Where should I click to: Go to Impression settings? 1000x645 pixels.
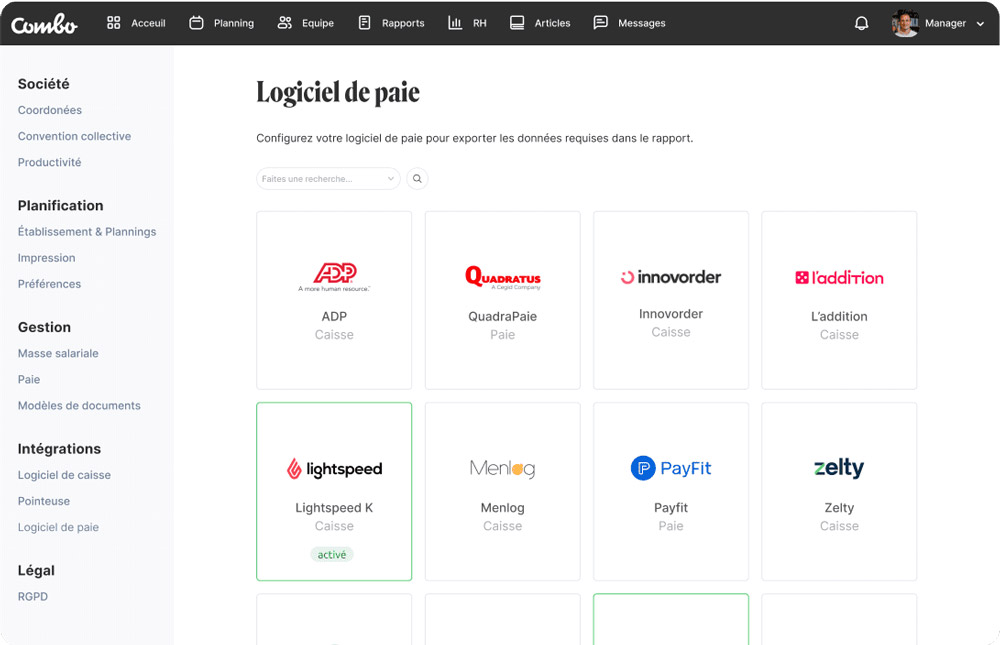[x=47, y=258]
